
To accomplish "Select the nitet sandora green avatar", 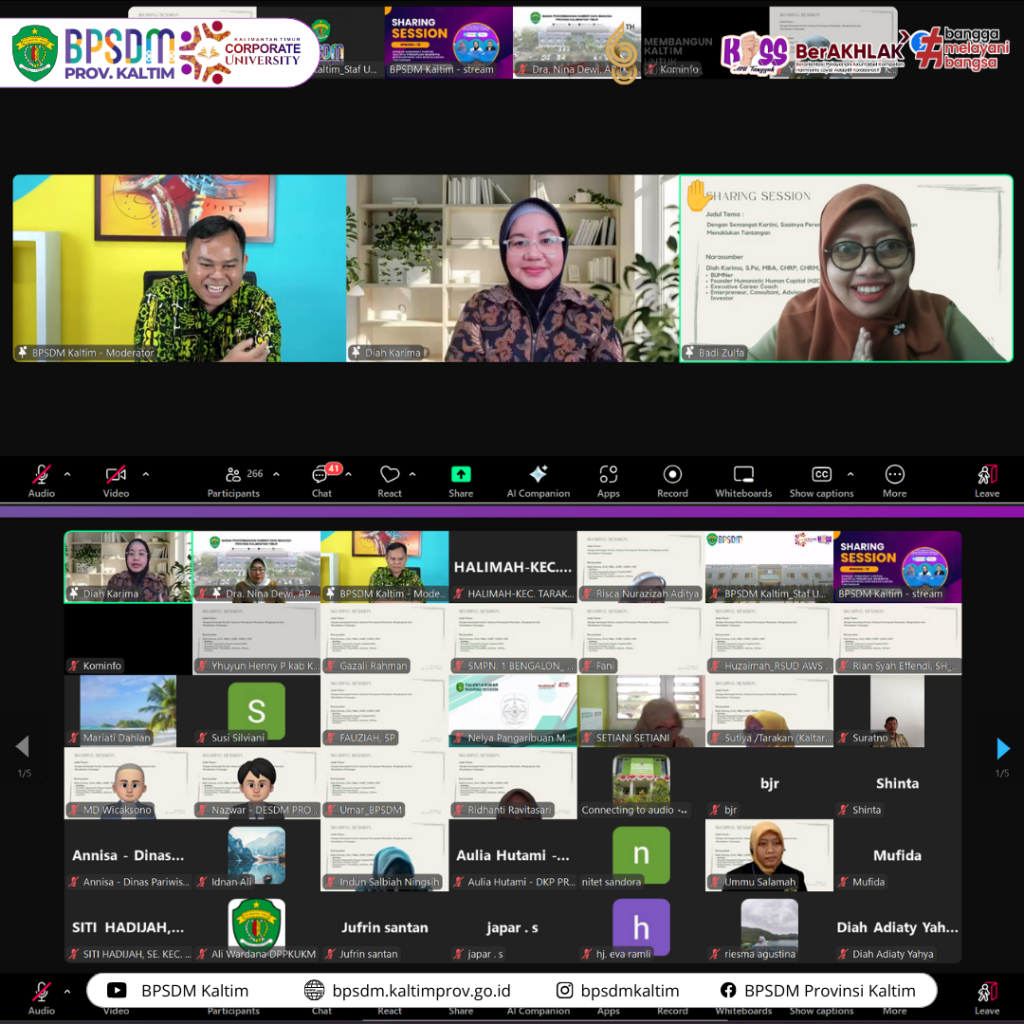I will tap(641, 855).
